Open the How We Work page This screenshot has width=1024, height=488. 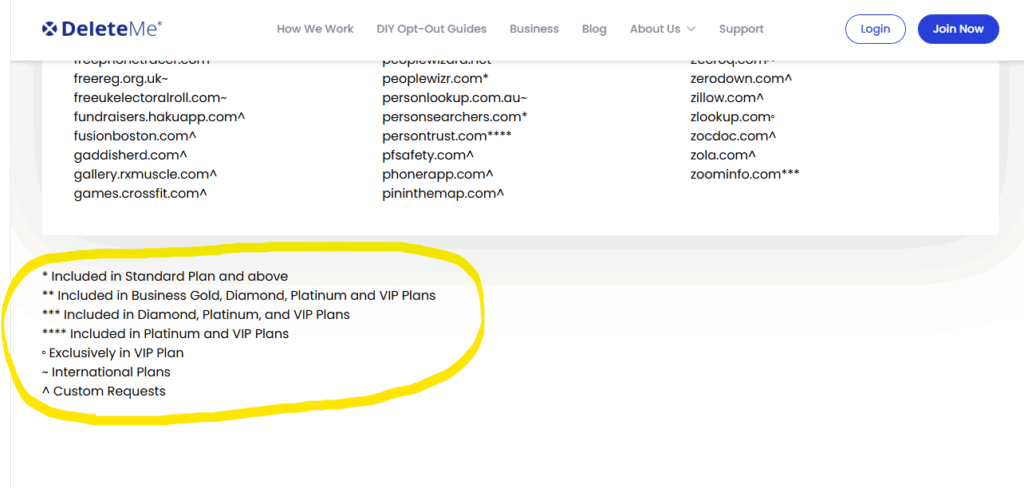315,29
